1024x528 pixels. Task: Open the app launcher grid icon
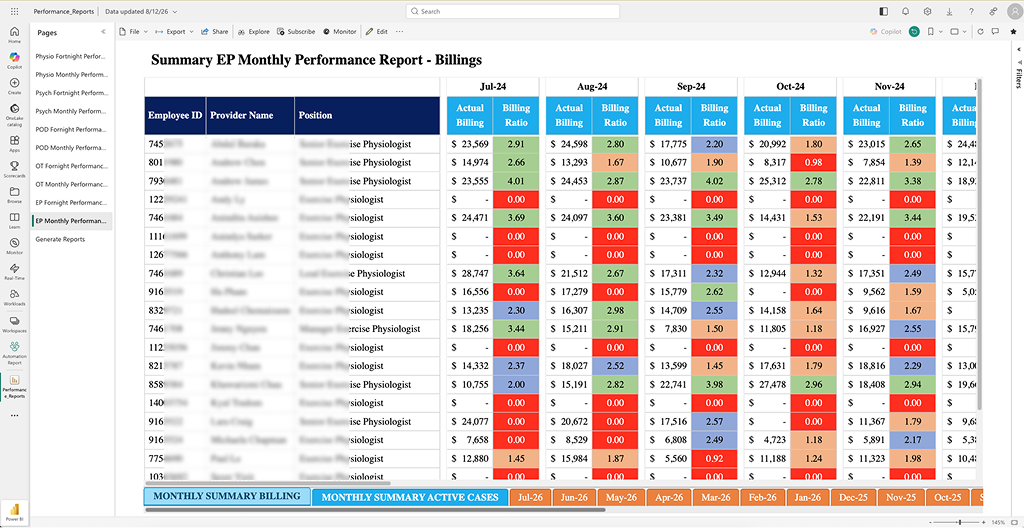pos(14,11)
